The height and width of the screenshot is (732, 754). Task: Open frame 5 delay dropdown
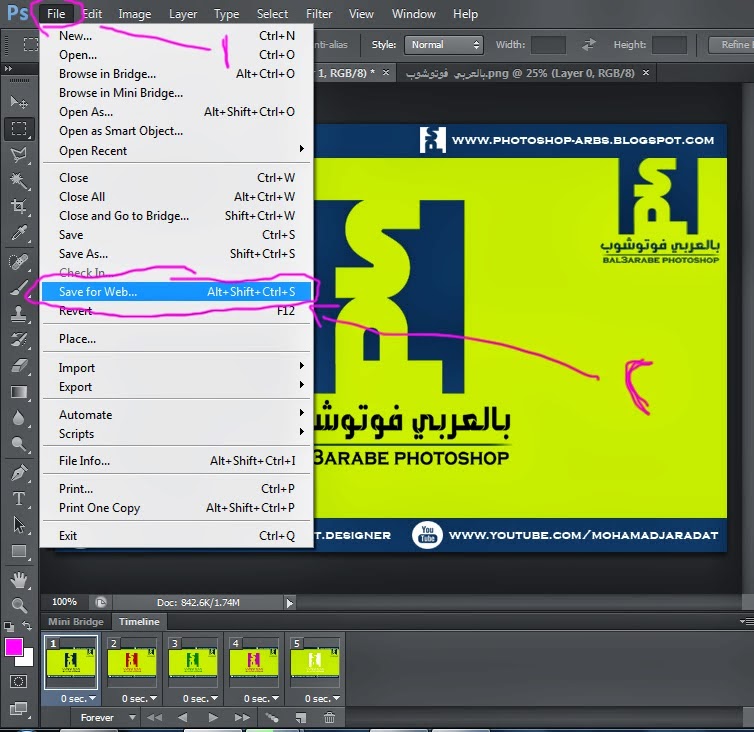[322, 698]
